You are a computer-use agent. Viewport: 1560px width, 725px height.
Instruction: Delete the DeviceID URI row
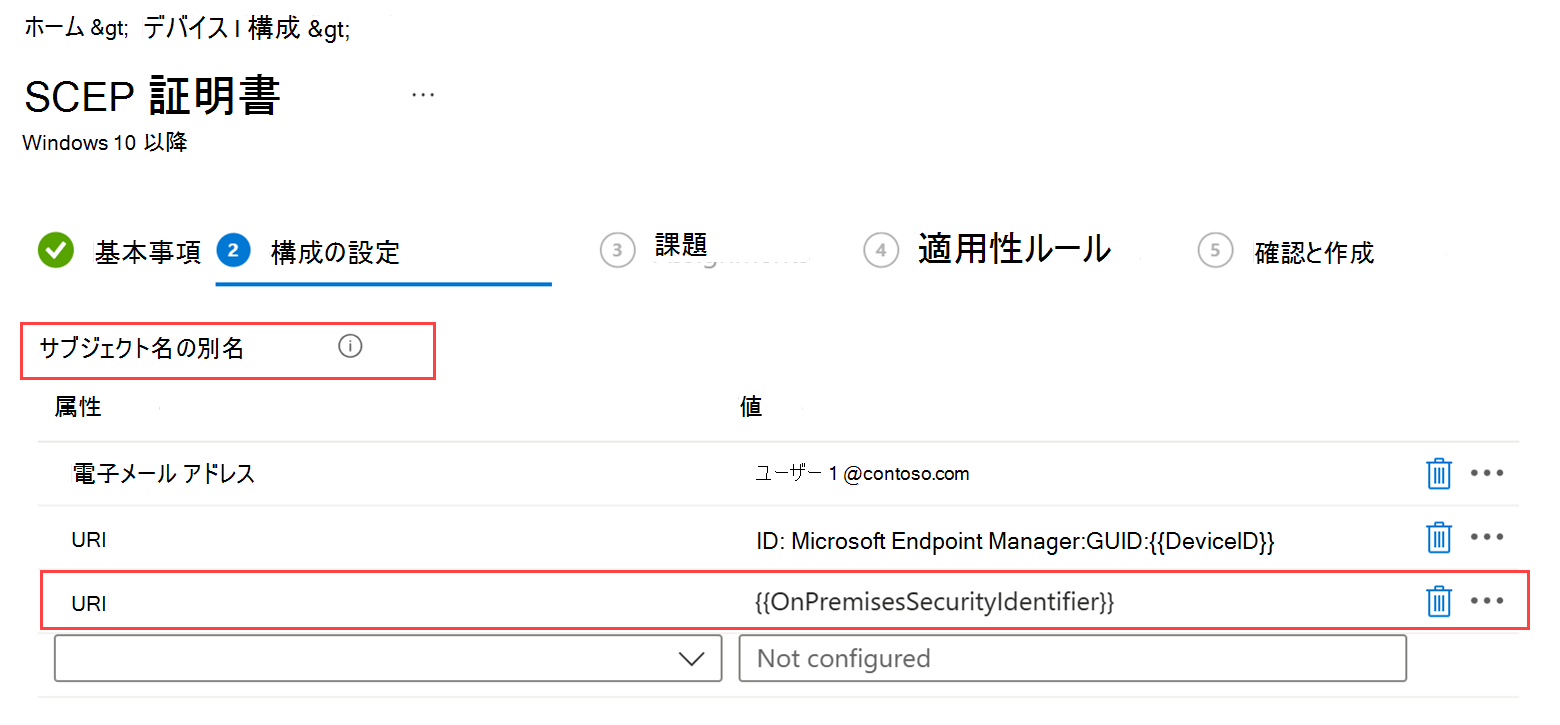1438,537
